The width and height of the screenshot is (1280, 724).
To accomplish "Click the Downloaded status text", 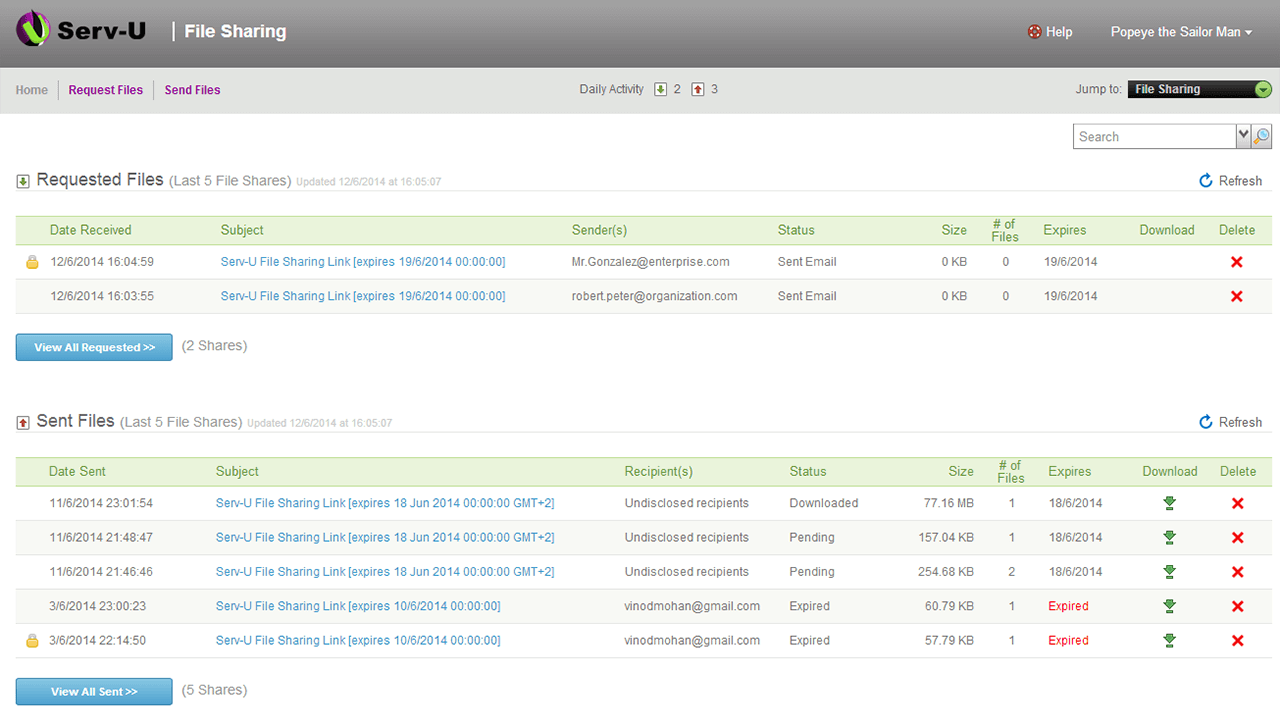I will (x=824, y=503).
